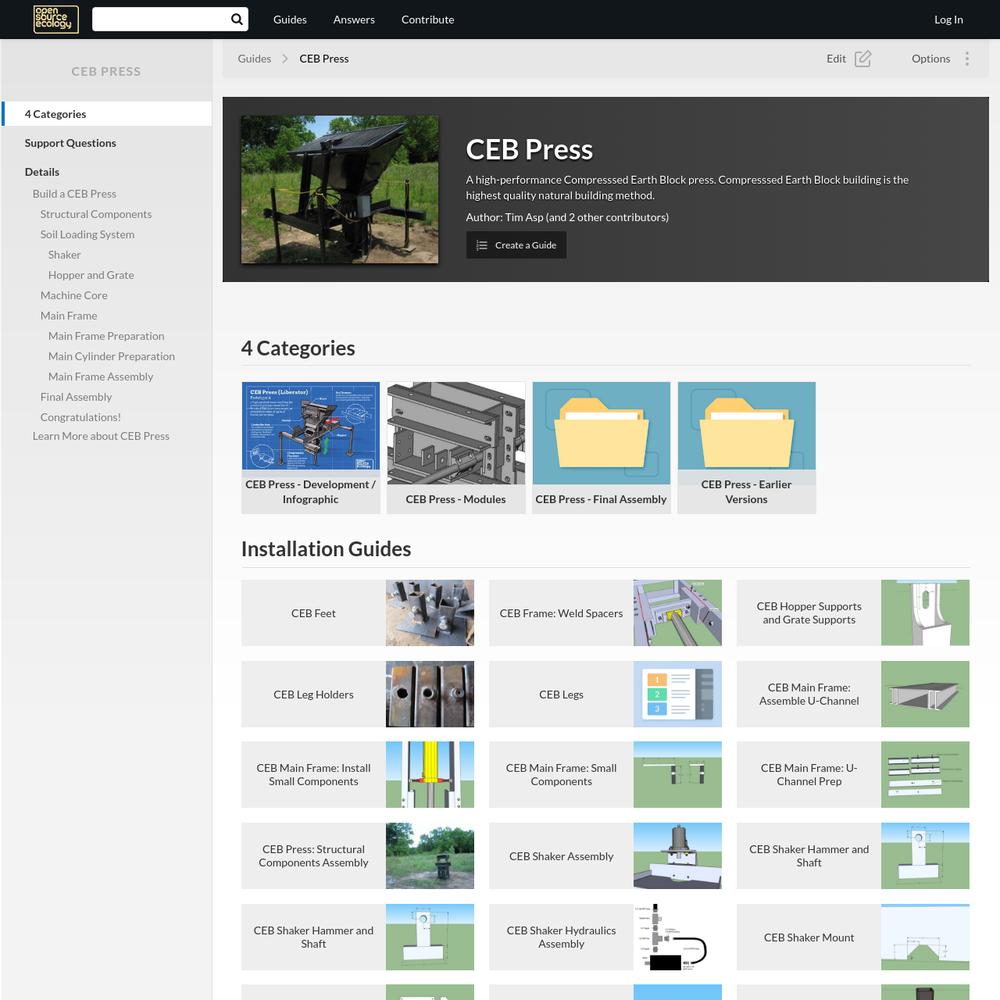This screenshot has height=1000, width=1000.
Task: Go to Guides breadcrumb link
Action: click(254, 59)
